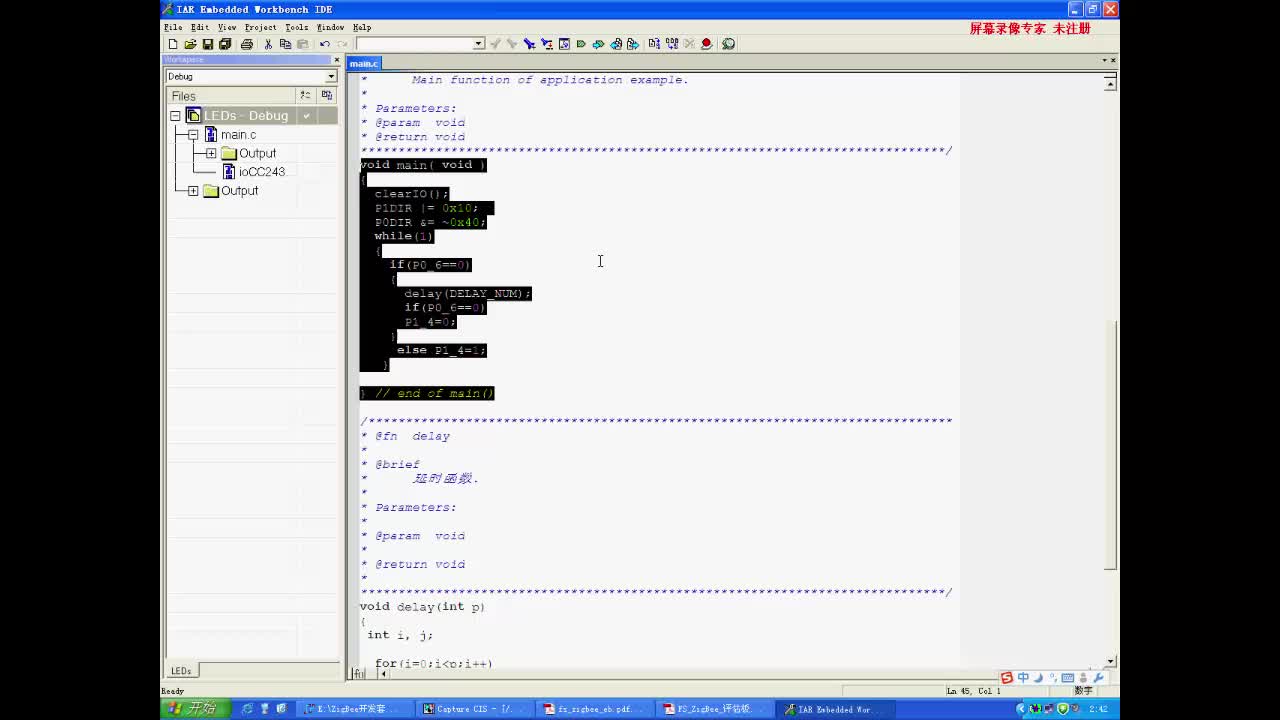
Task: Select main.c in the workspace tree
Action: [x=238, y=134]
